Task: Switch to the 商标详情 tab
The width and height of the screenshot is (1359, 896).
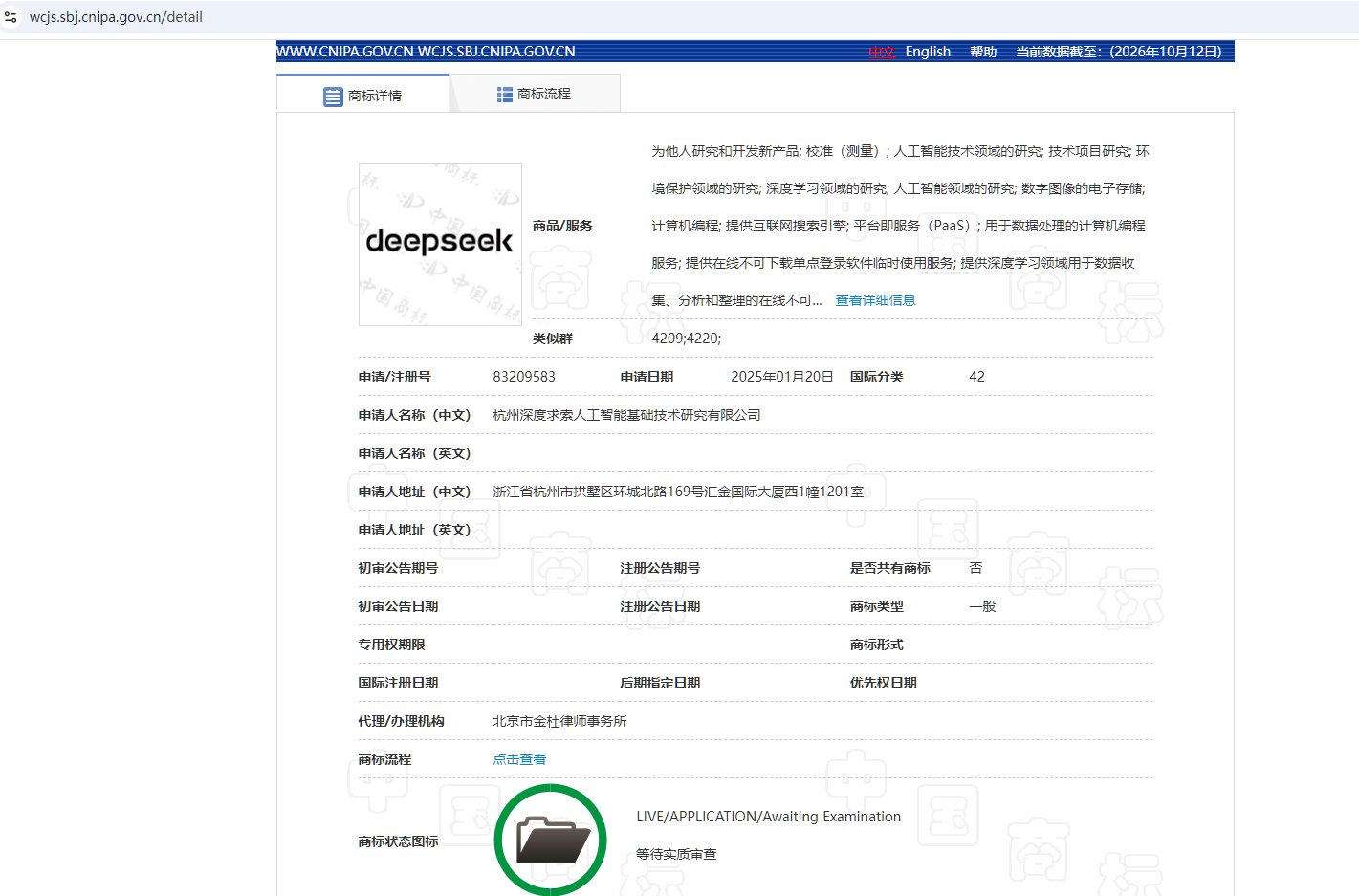Action: [362, 95]
